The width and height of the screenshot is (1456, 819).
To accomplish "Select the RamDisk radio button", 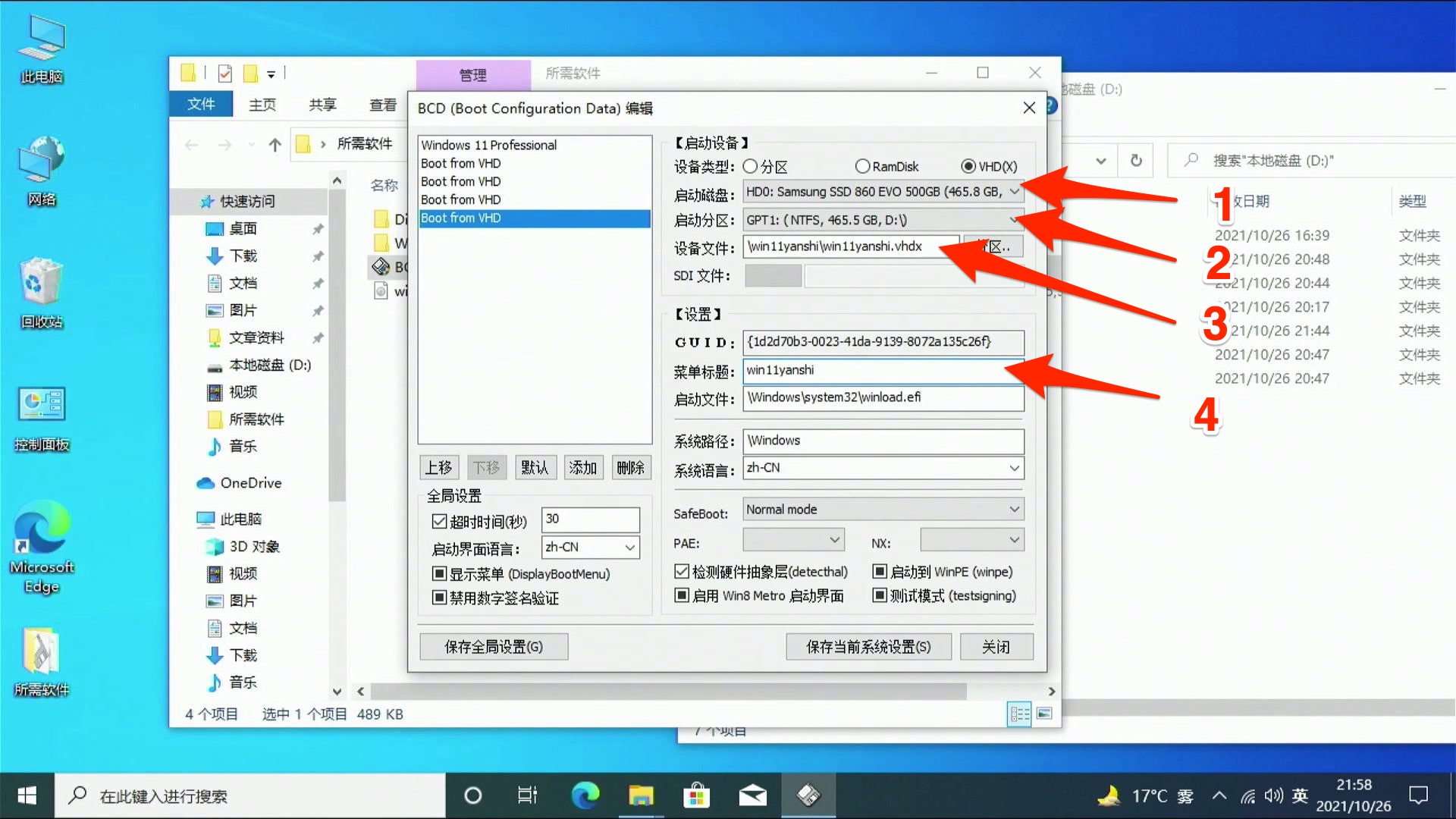I will tap(862, 166).
